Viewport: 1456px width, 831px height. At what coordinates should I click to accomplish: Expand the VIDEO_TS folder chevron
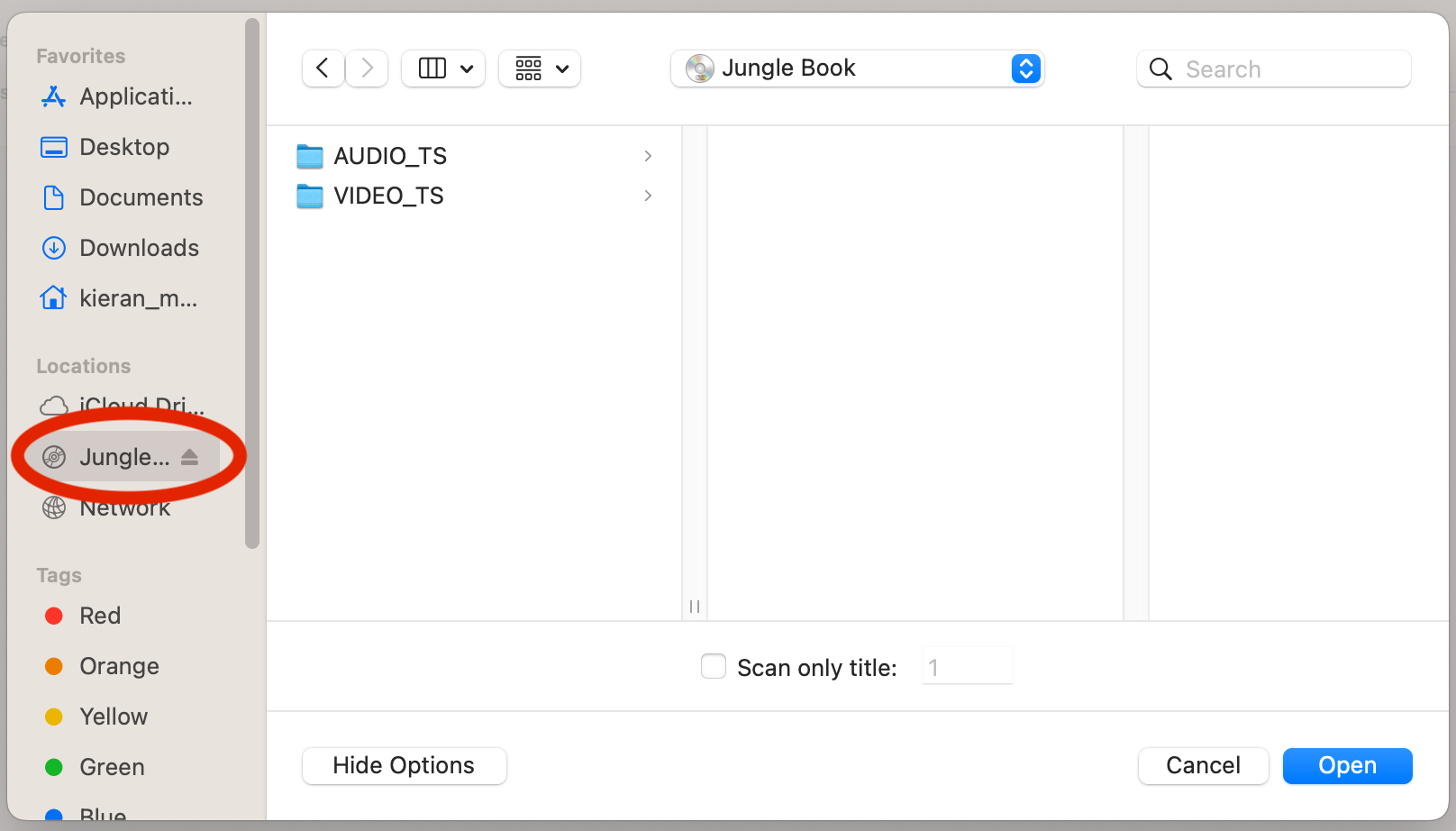pyautogui.click(x=648, y=196)
